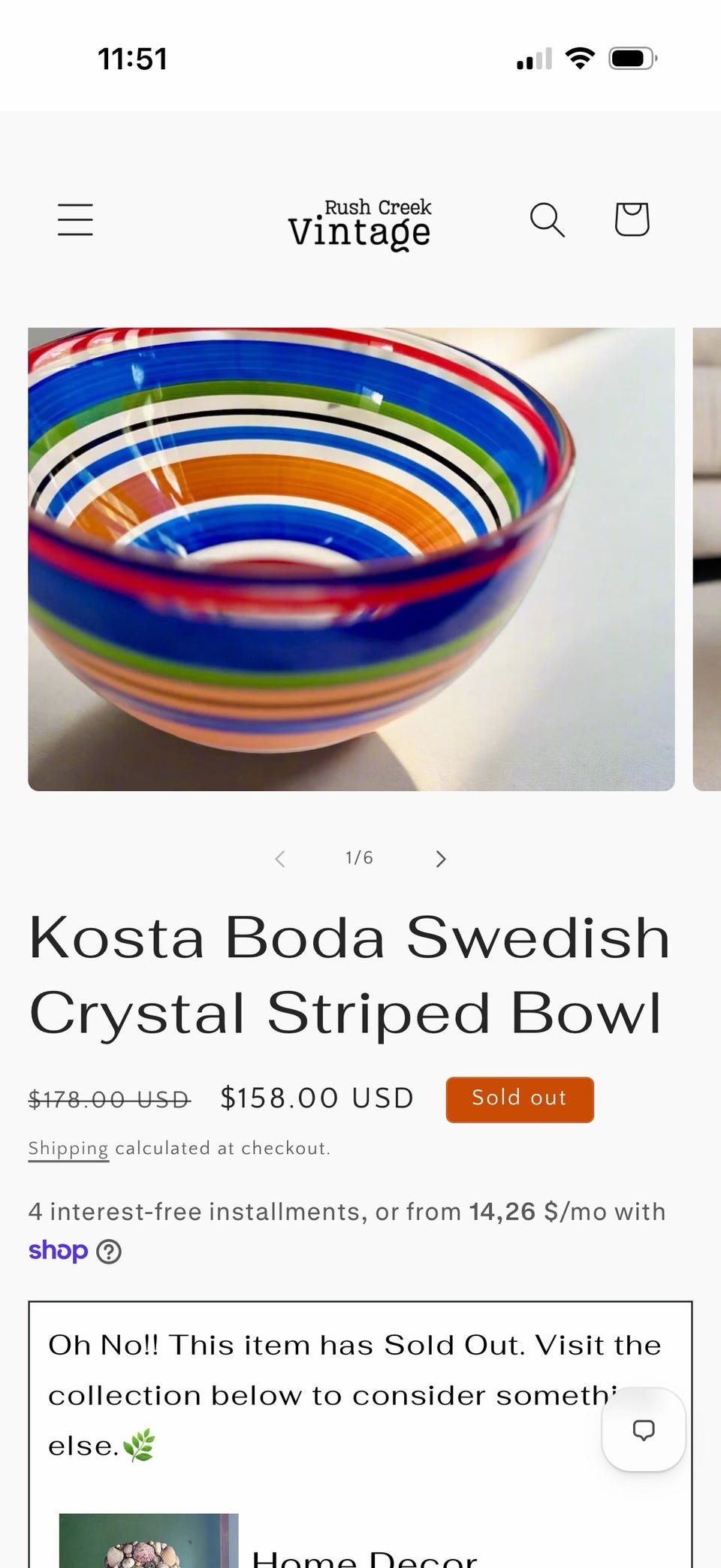Click the Shop Pay info question mark

[x=109, y=1252]
